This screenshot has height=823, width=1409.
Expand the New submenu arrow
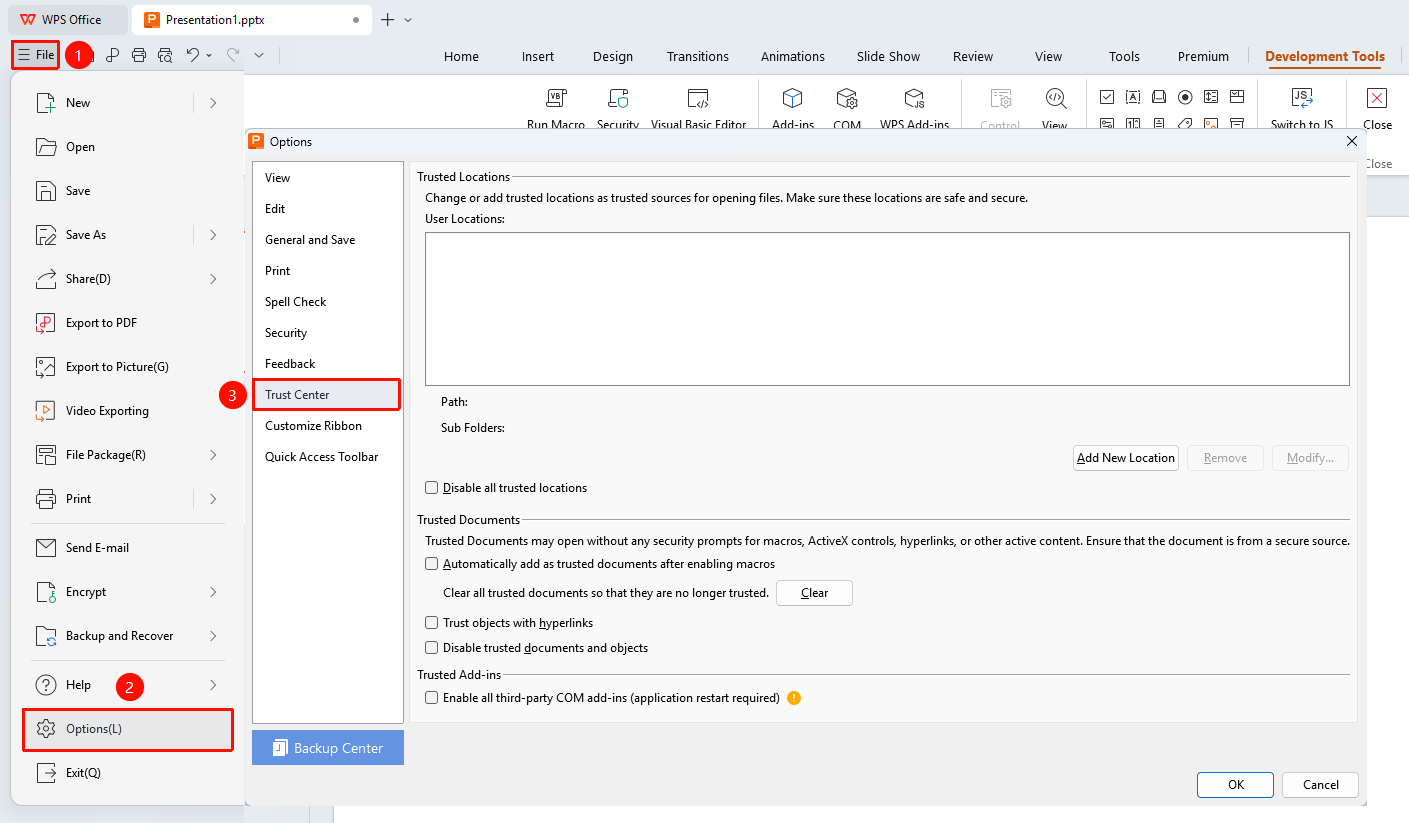[x=213, y=103]
